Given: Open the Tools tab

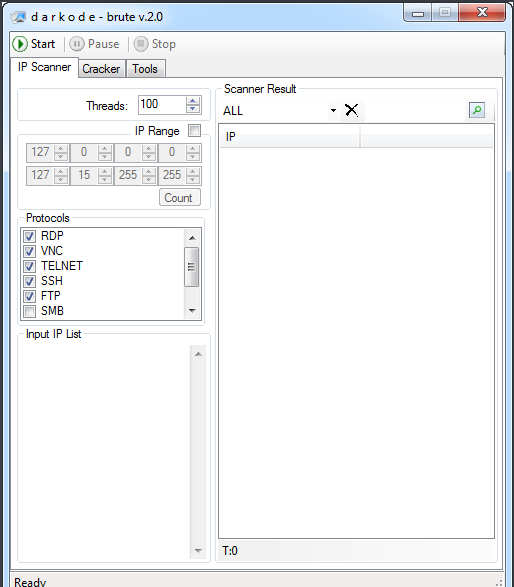Looking at the screenshot, I should (145, 69).
